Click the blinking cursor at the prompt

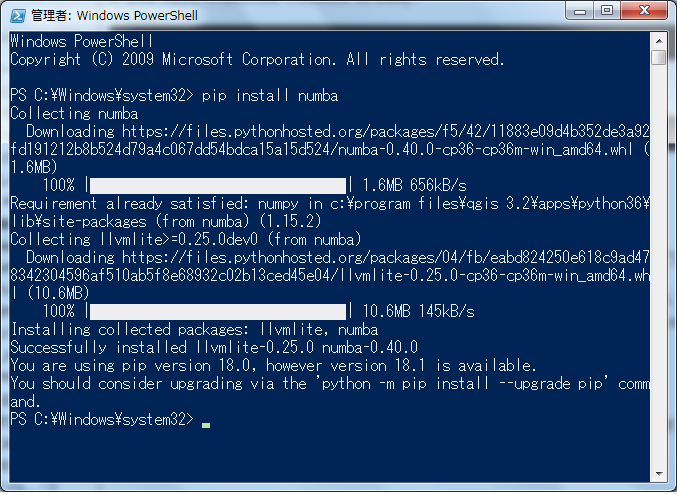point(206,425)
